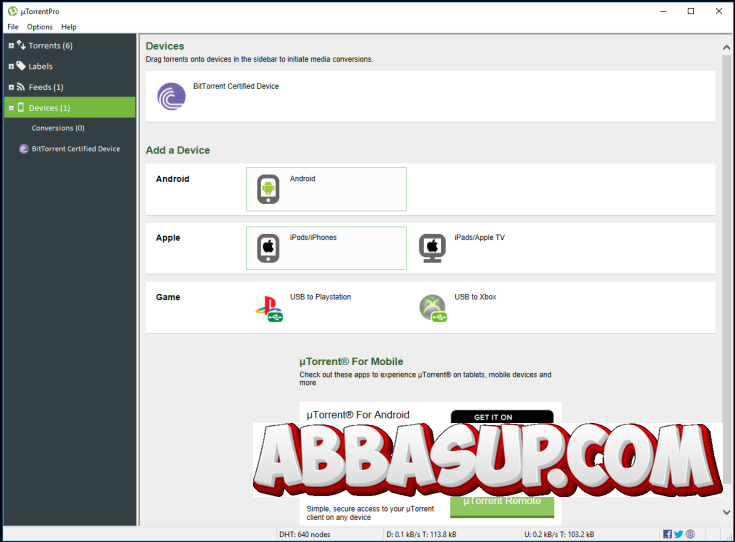This screenshot has width=735, height=542.
Task: Click BitTorrent Certified Device label in main panel
Action: pyautogui.click(x=236, y=86)
